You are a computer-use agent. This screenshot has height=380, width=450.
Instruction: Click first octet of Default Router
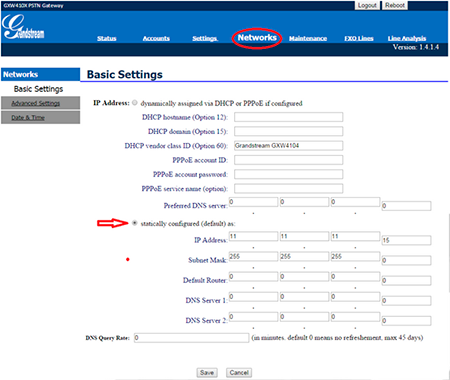[x=253, y=277]
